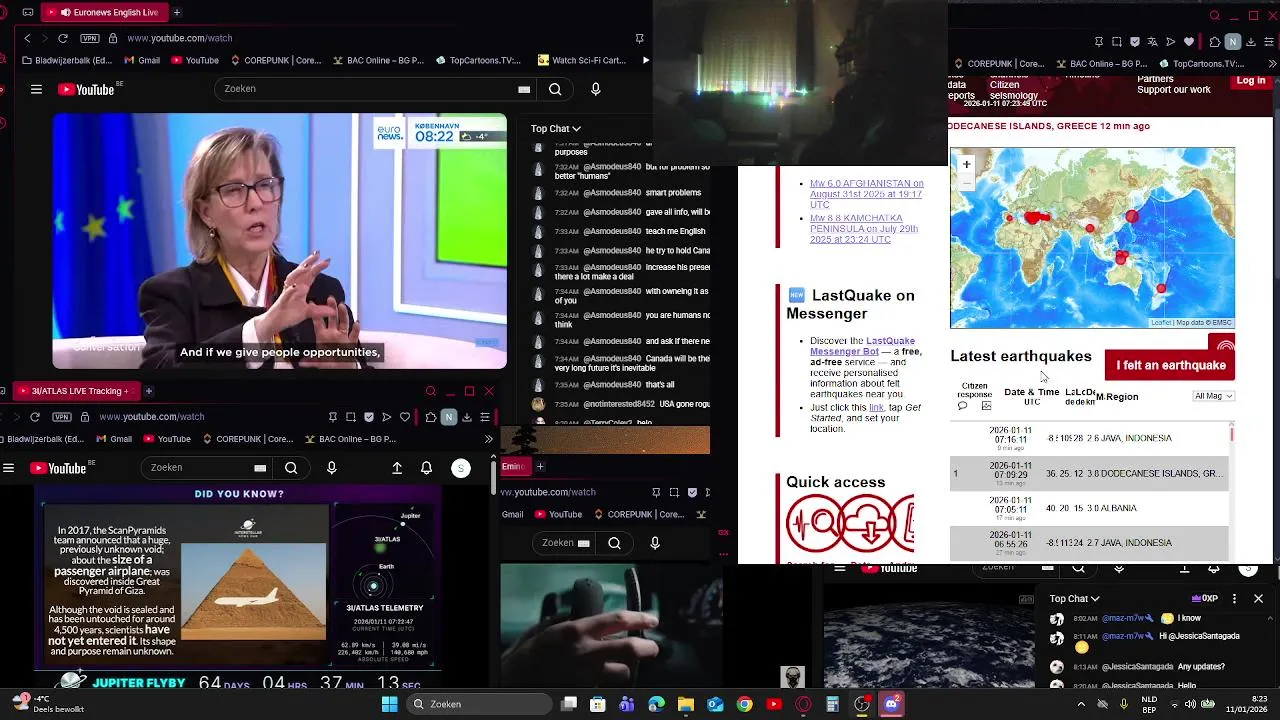Open new tab next to 3I/ATLAS tab
This screenshot has height=720, width=1280.
[148, 391]
